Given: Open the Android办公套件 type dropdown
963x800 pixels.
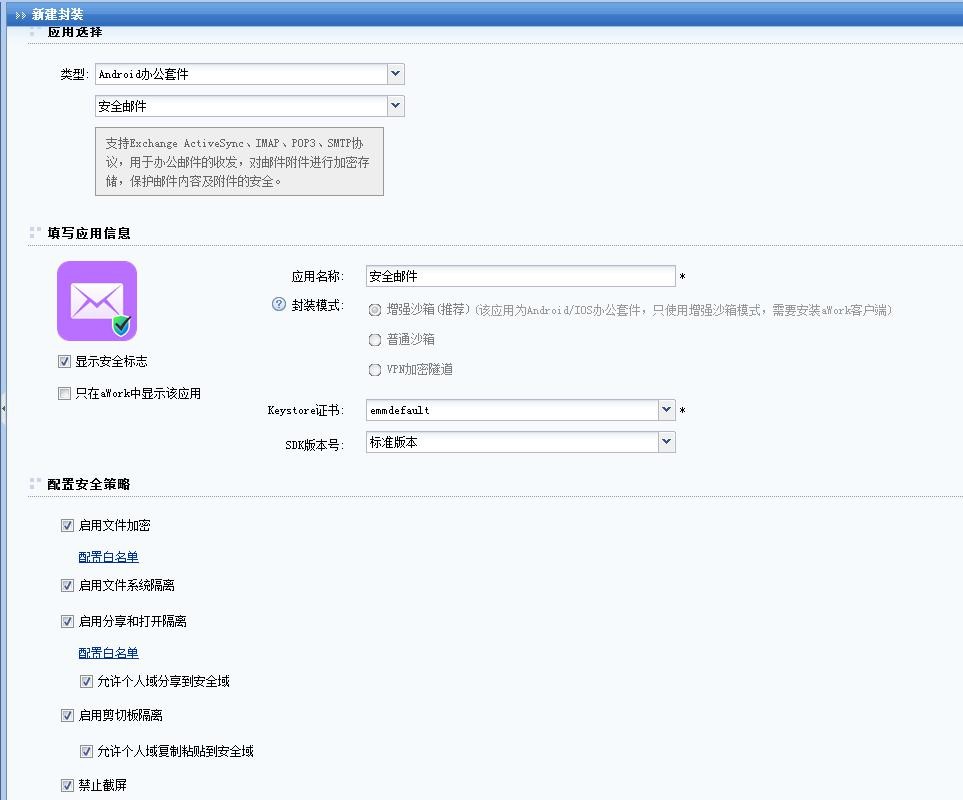Looking at the screenshot, I should click(x=396, y=74).
